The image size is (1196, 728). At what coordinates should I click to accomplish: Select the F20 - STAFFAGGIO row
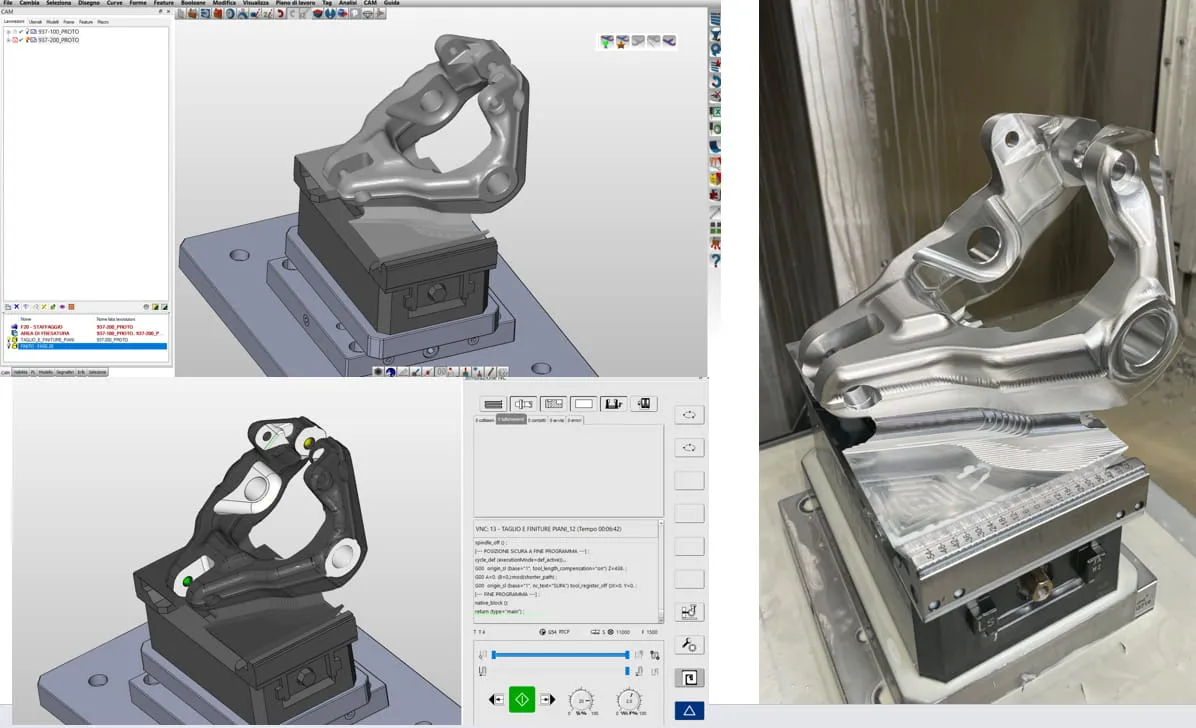click(86, 327)
